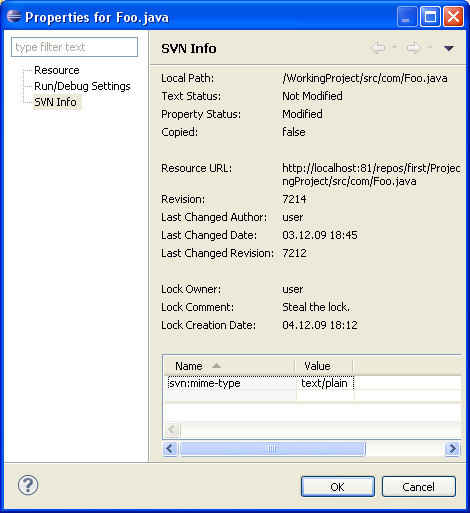Click the forward navigation arrow icon
The image size is (470, 513).
pos(414,48)
